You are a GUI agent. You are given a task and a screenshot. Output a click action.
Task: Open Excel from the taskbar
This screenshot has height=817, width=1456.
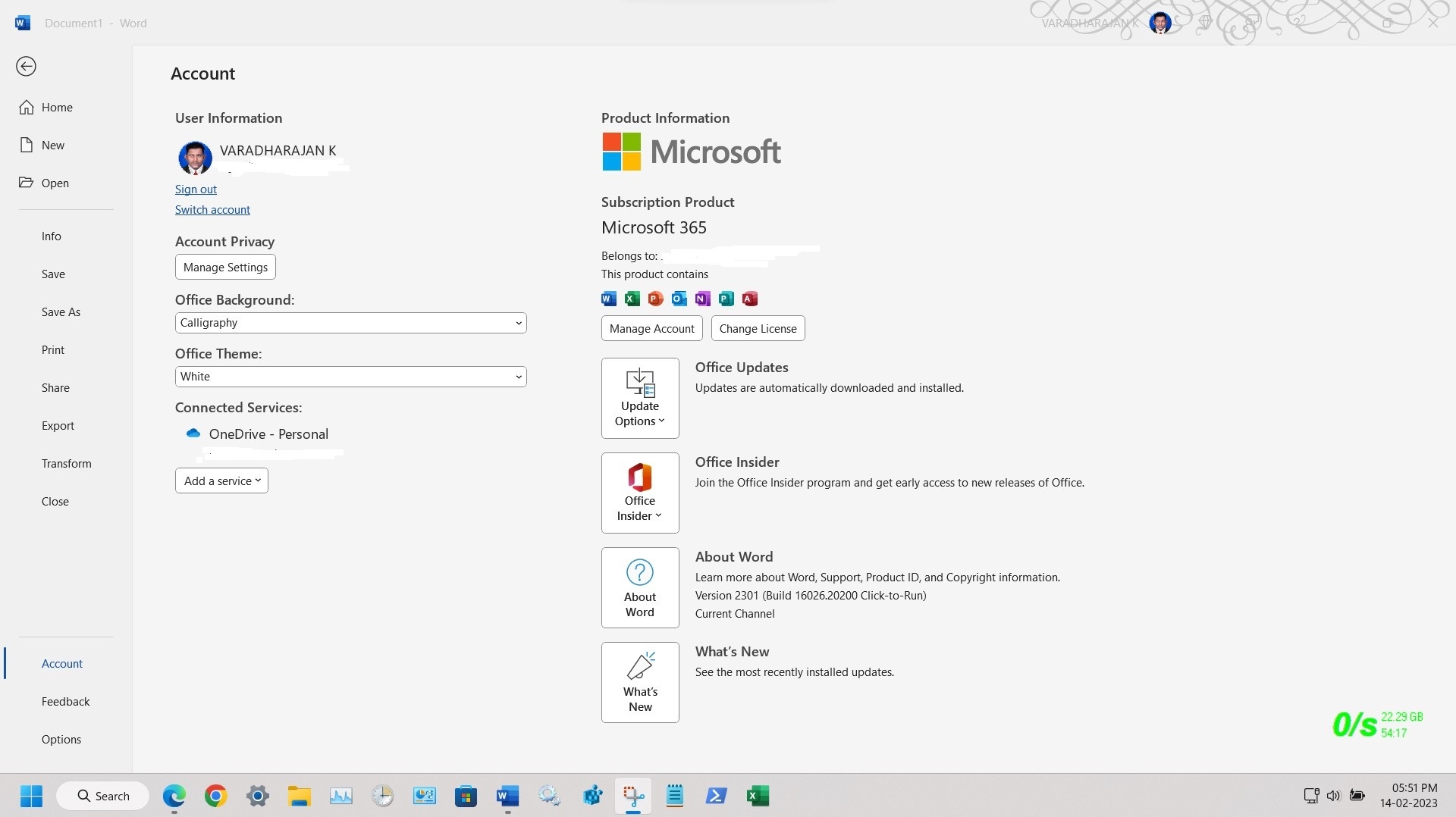[x=758, y=796]
